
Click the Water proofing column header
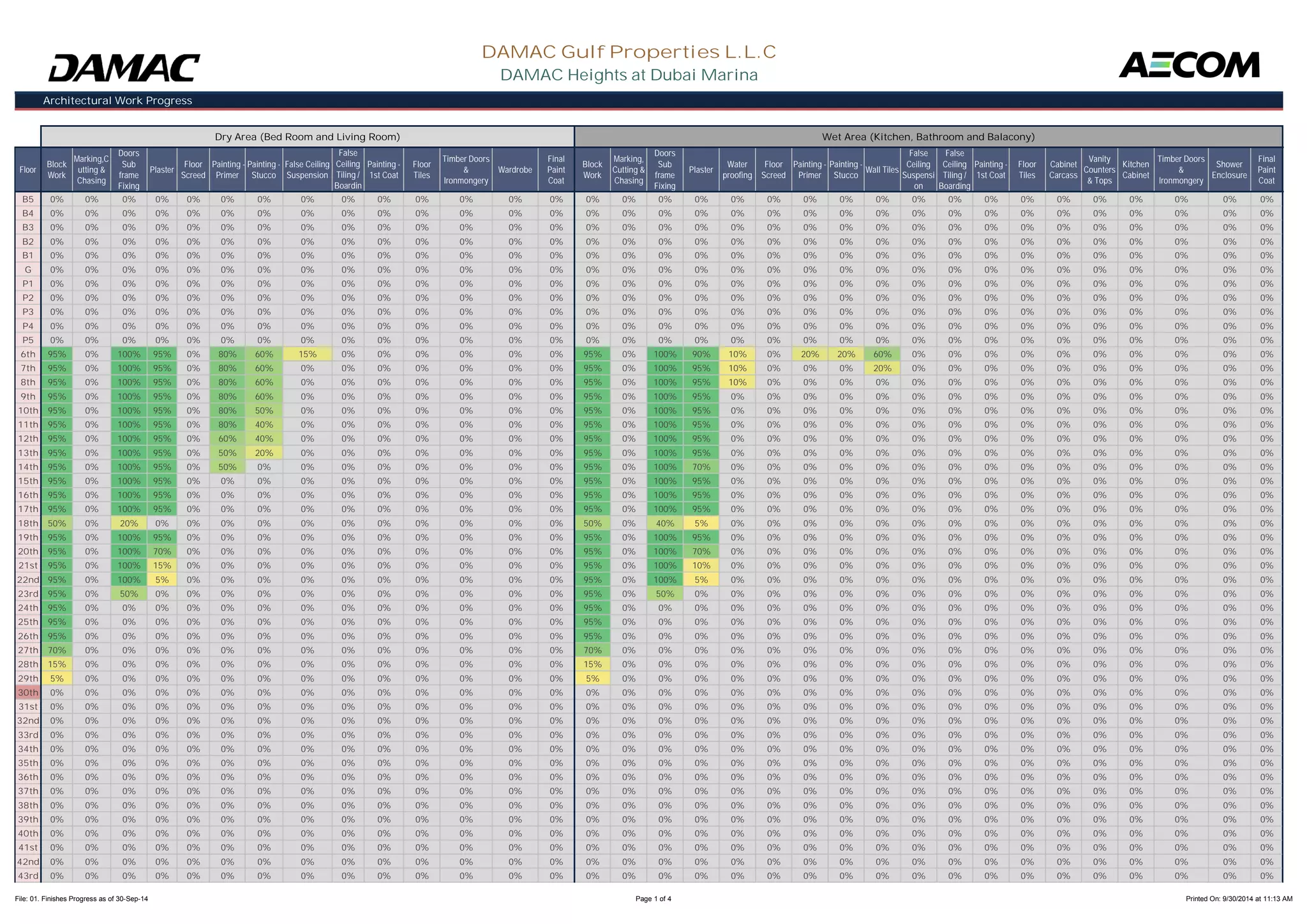tap(737, 170)
